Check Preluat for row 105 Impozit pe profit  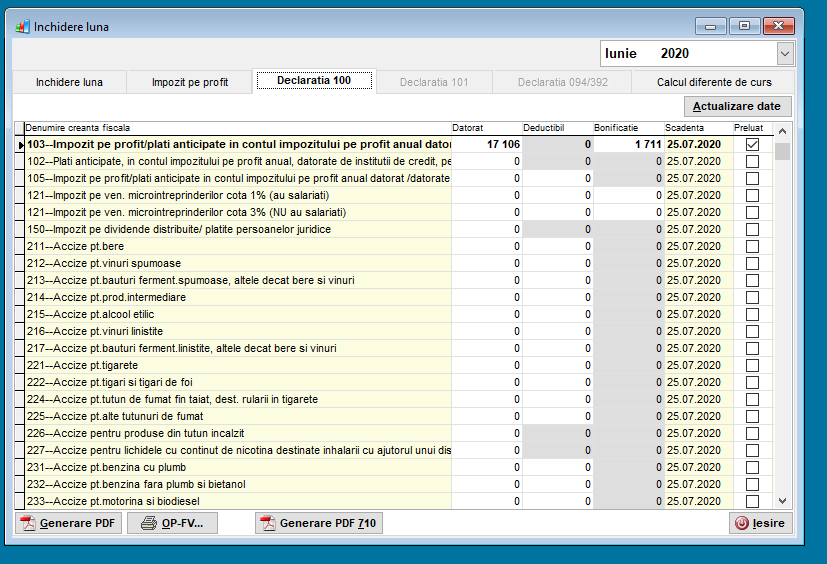click(753, 178)
